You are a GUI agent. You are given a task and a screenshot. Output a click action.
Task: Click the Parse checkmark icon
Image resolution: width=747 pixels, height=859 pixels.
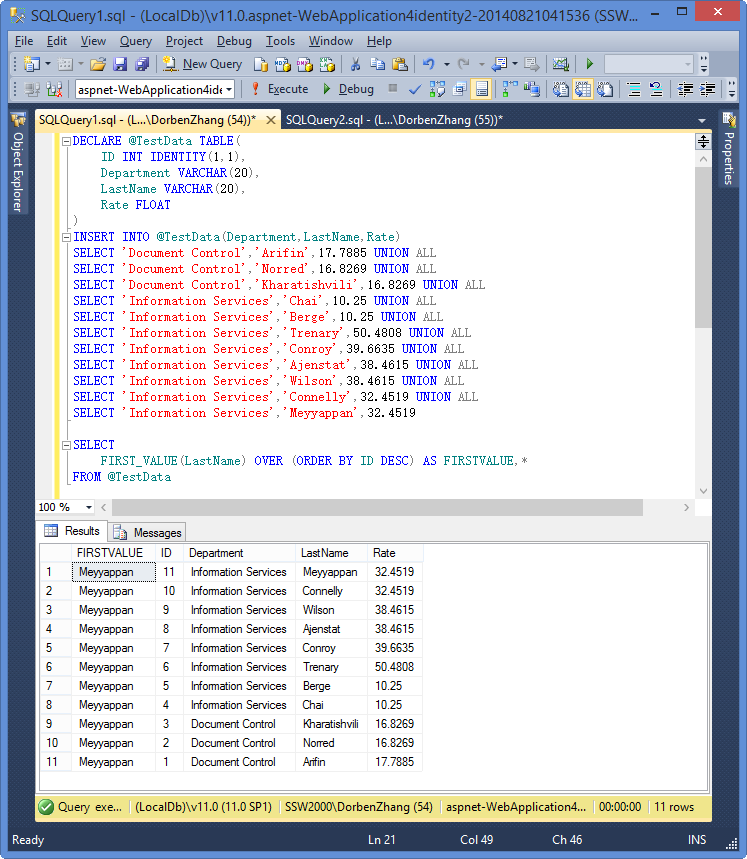(415, 89)
